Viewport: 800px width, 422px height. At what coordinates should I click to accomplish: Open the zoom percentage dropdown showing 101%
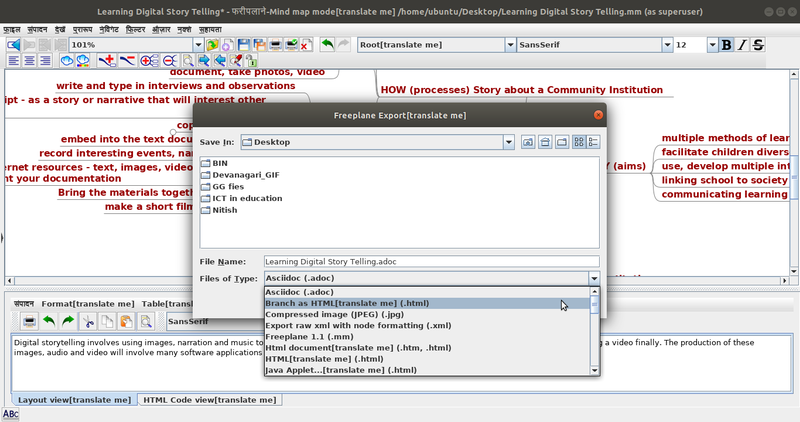click(198, 45)
